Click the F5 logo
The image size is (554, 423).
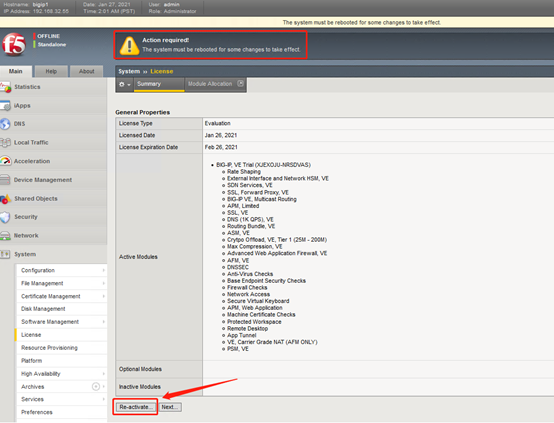[14, 44]
